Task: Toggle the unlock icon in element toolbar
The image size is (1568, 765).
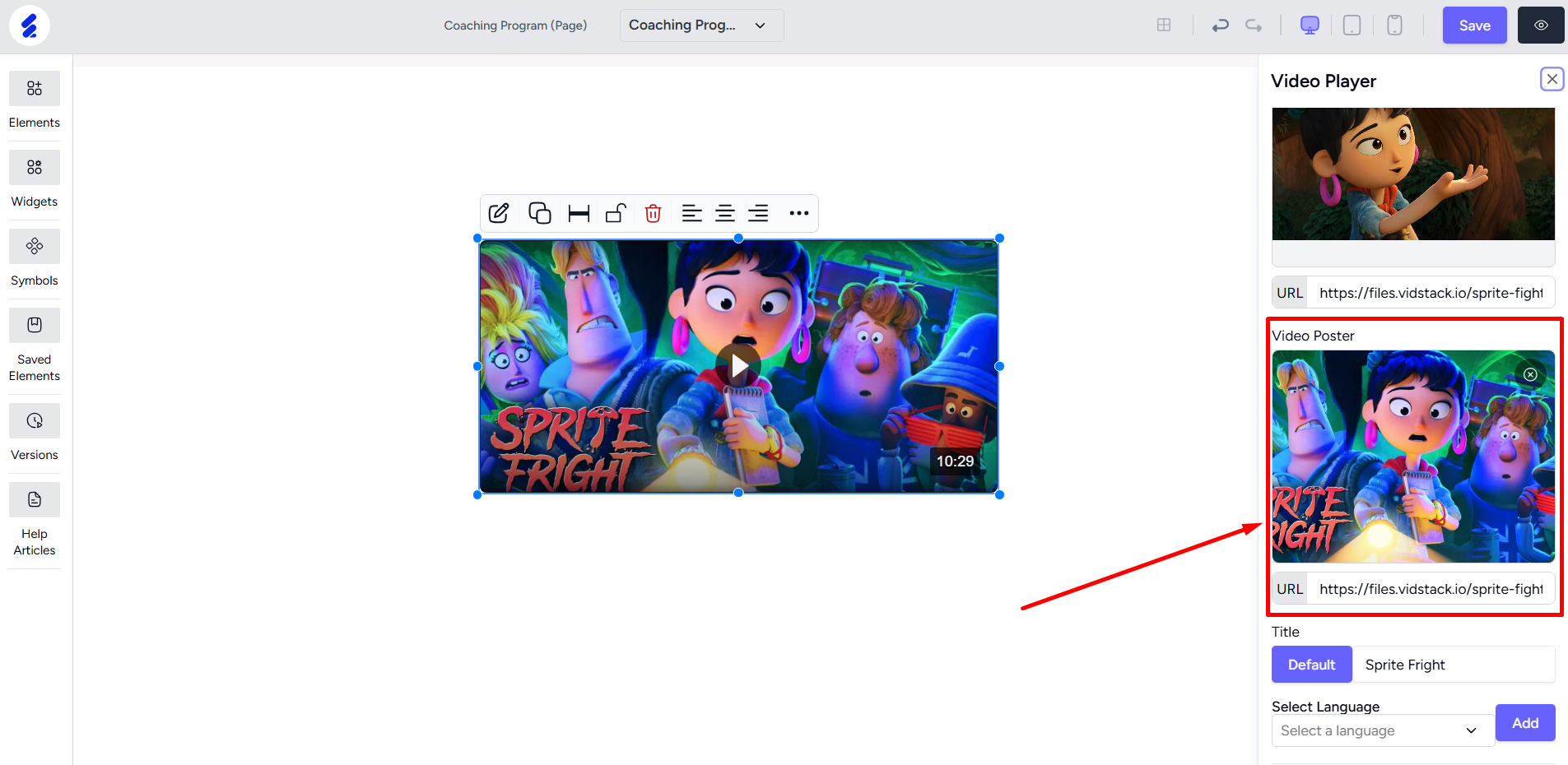Action: [616, 213]
